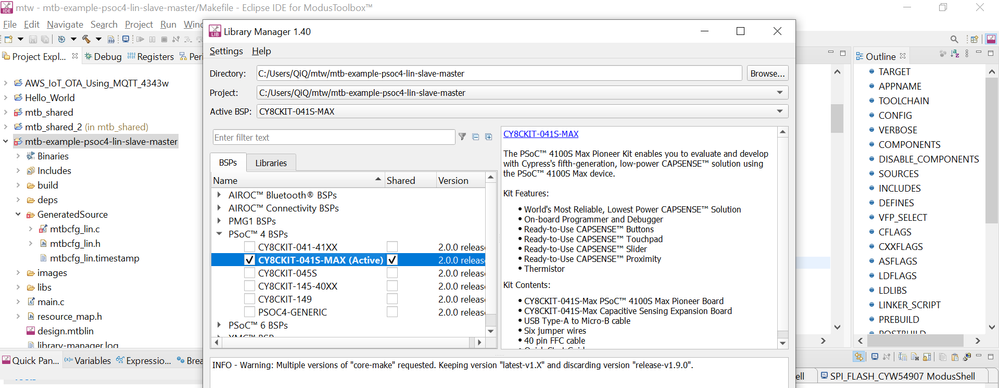This screenshot has width=999, height=388.
Task: Uncheck the CY8CKIT-041S-MAX (Active) checkbox
Action: pos(250,260)
